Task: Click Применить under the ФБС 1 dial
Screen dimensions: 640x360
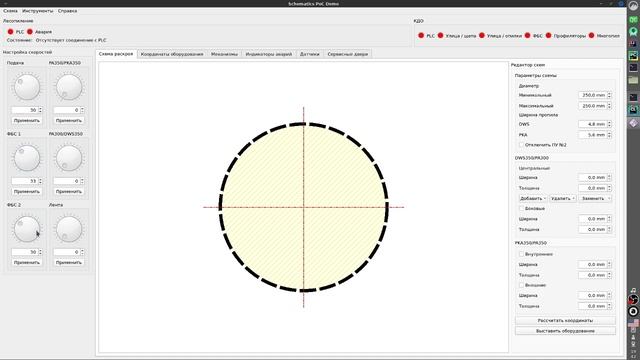Action: [27, 191]
